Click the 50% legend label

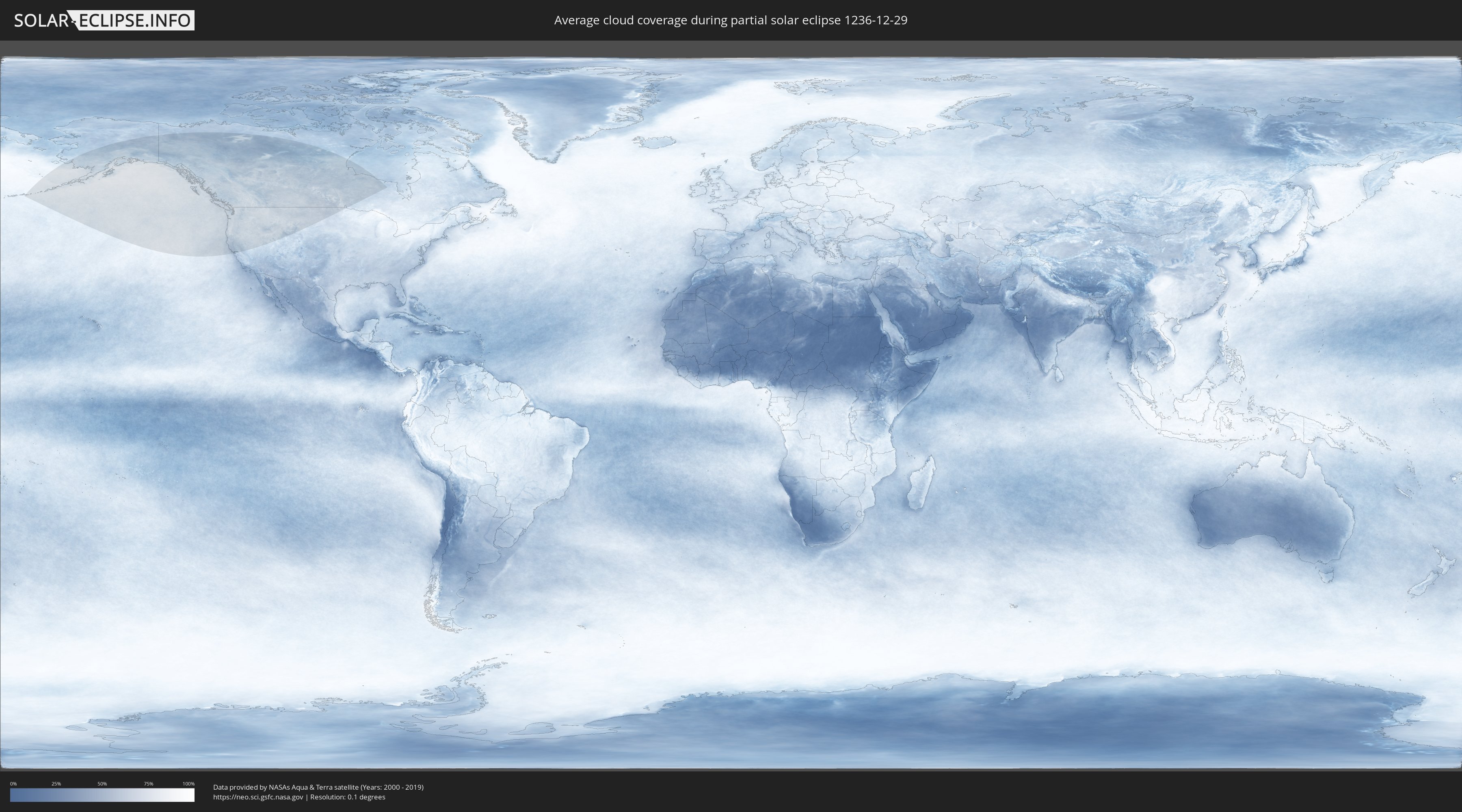(102, 784)
